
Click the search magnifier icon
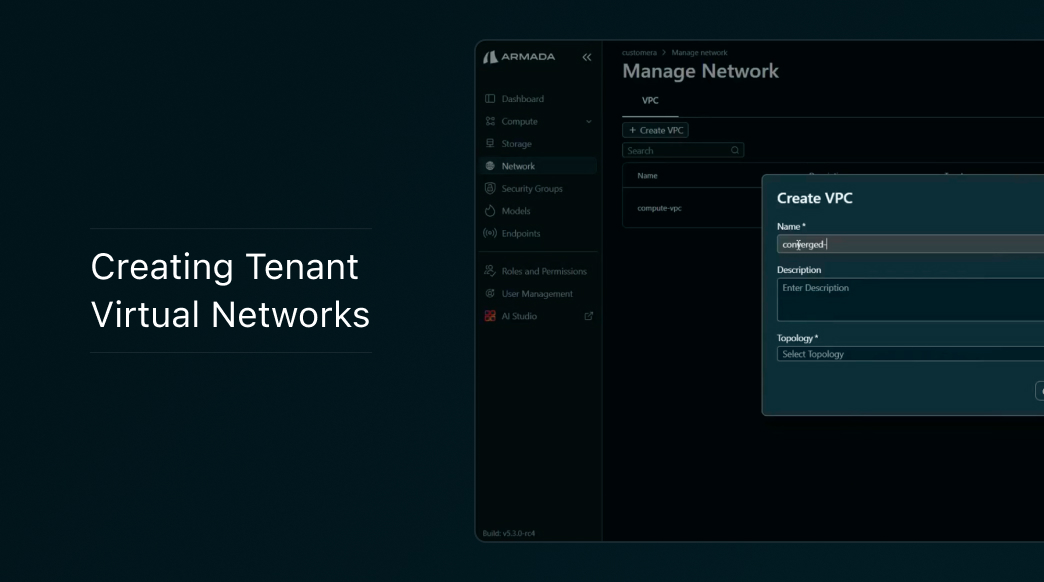(734, 150)
